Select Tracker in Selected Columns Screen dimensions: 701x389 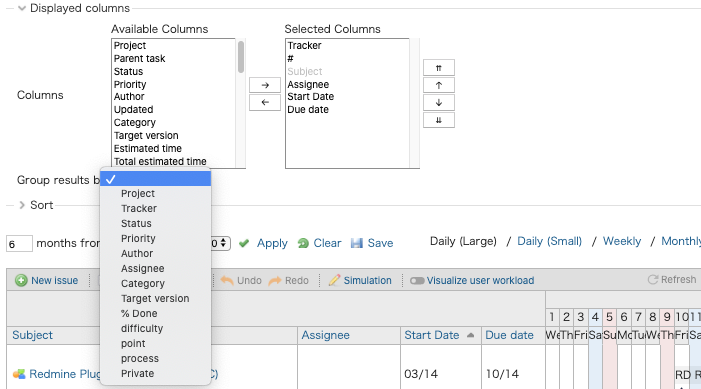coord(304,46)
